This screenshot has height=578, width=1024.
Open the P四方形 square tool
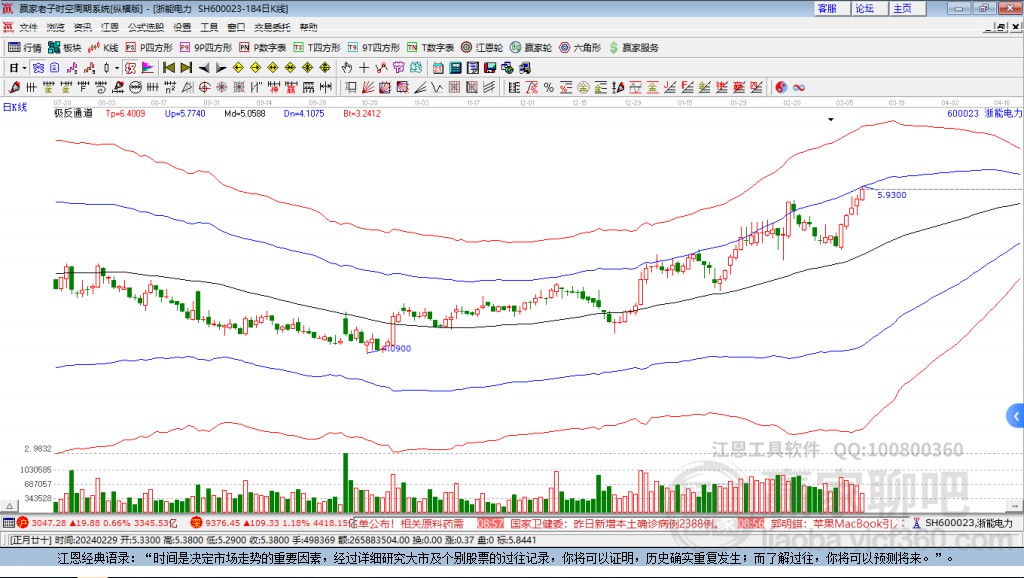tap(148, 47)
